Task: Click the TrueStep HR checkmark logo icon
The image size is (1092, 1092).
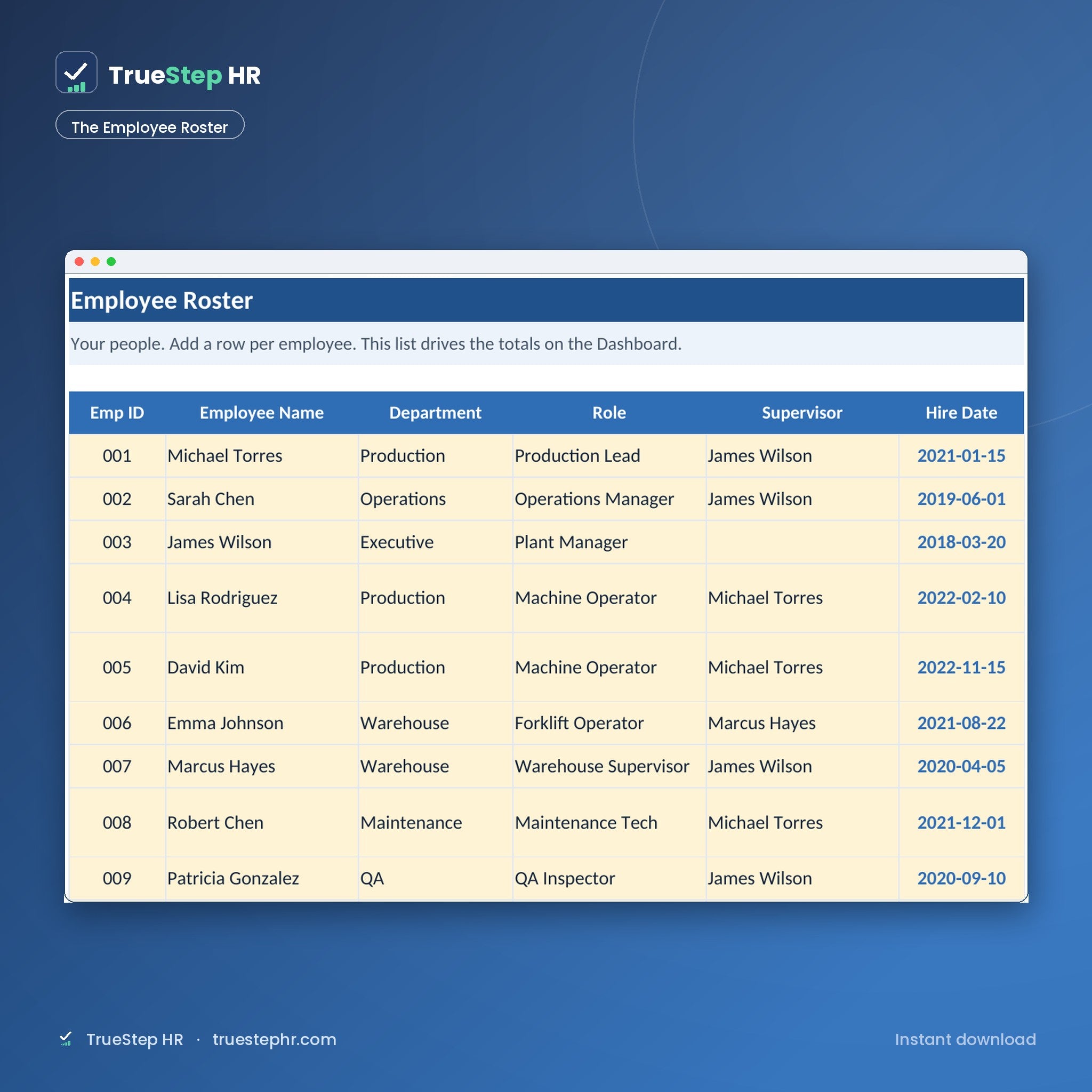Action: click(x=76, y=73)
